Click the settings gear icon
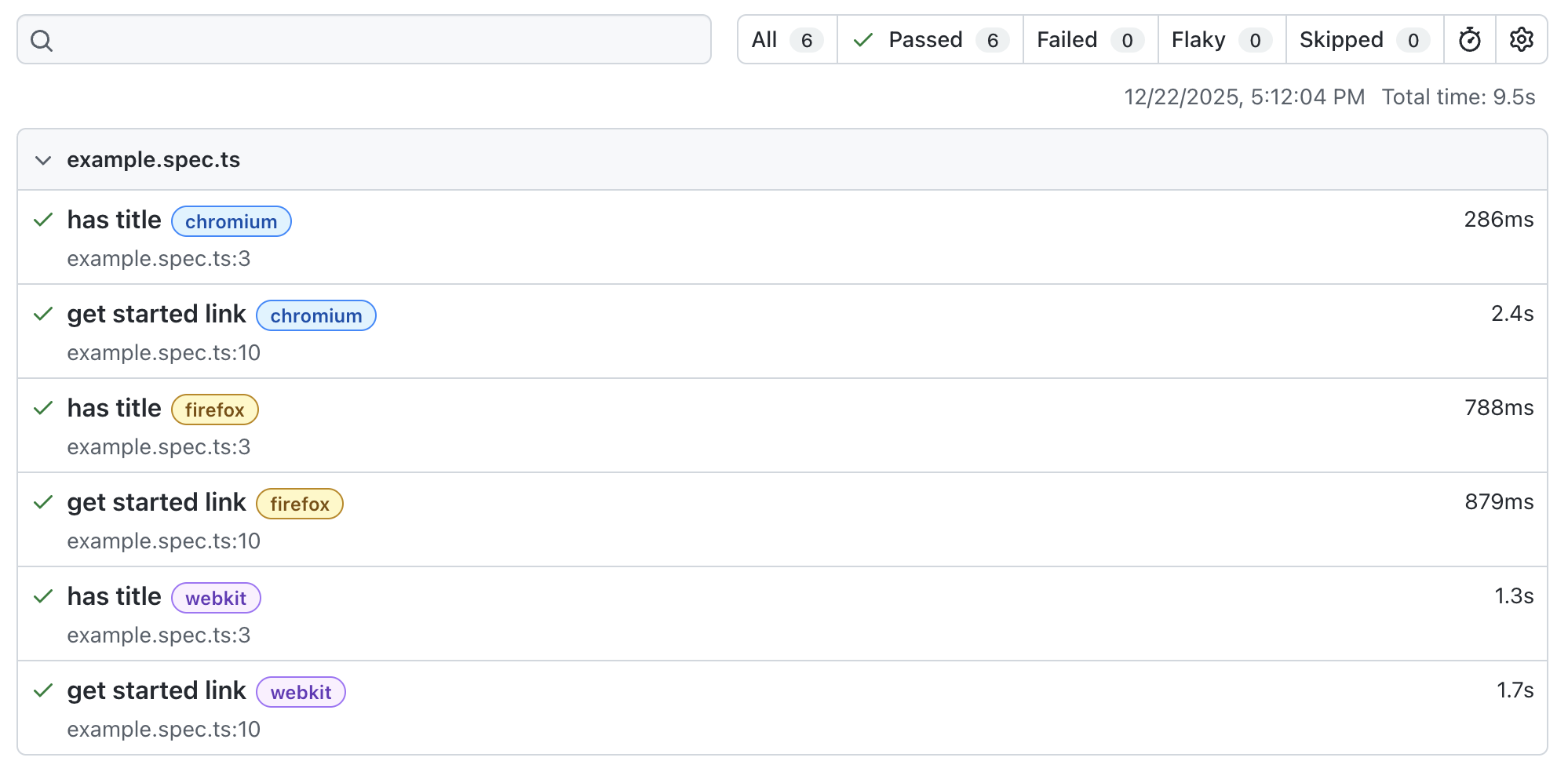1568x772 pixels. [x=1521, y=39]
